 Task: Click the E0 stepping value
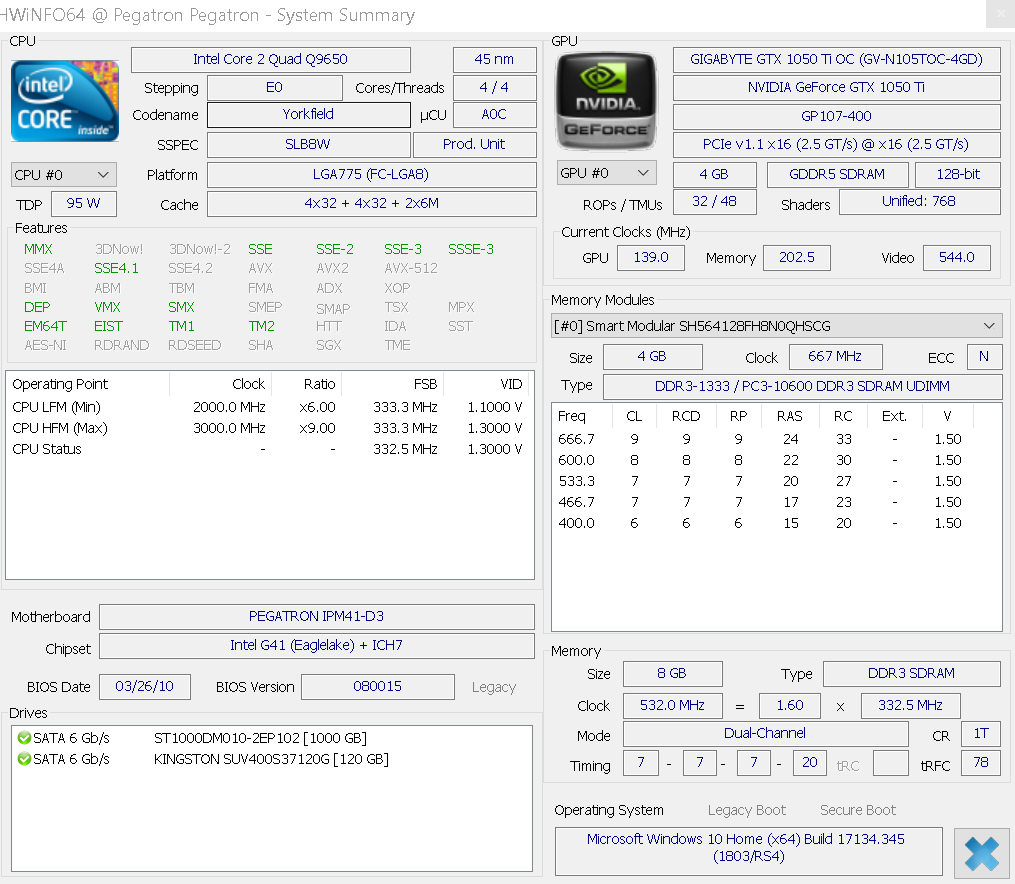pos(274,88)
